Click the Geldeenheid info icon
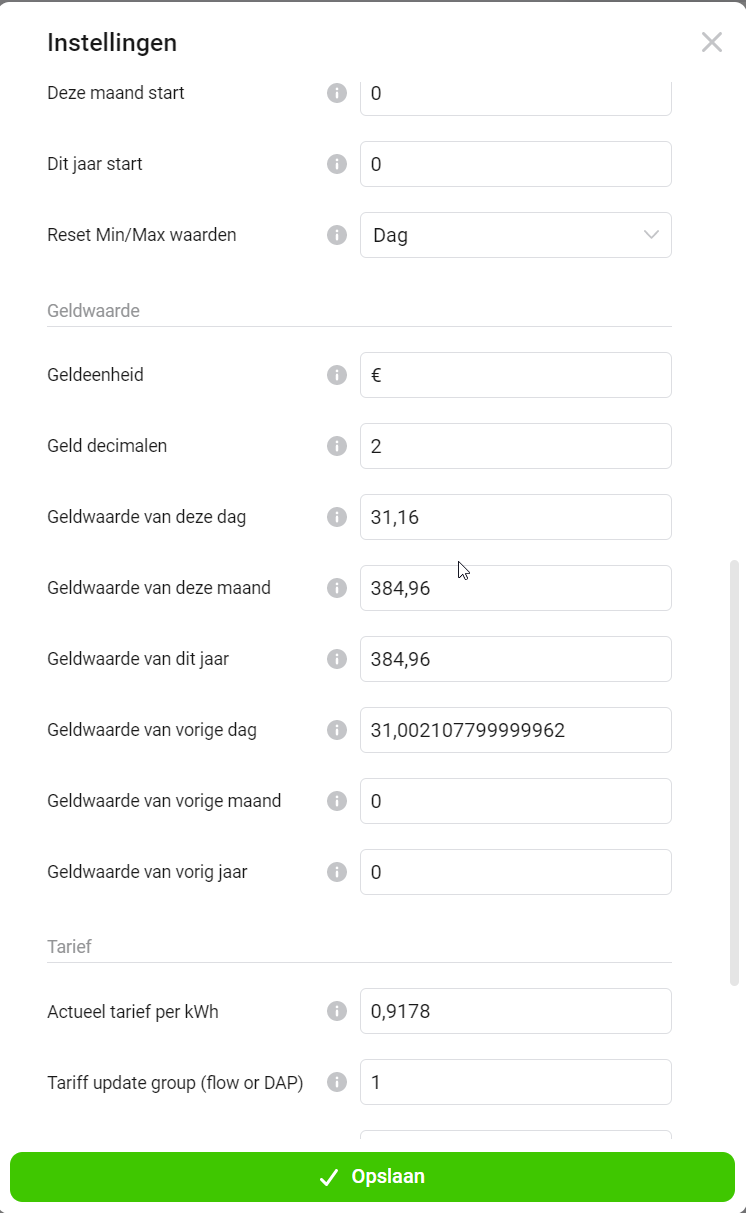This screenshot has width=746, height=1213. [x=337, y=375]
